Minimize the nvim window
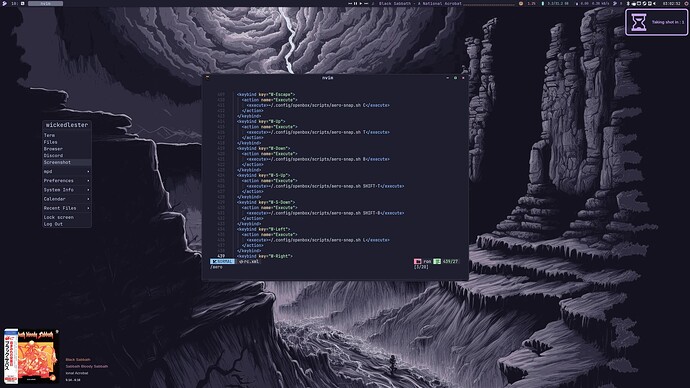This screenshot has width=690, height=388. pyautogui.click(x=447, y=78)
